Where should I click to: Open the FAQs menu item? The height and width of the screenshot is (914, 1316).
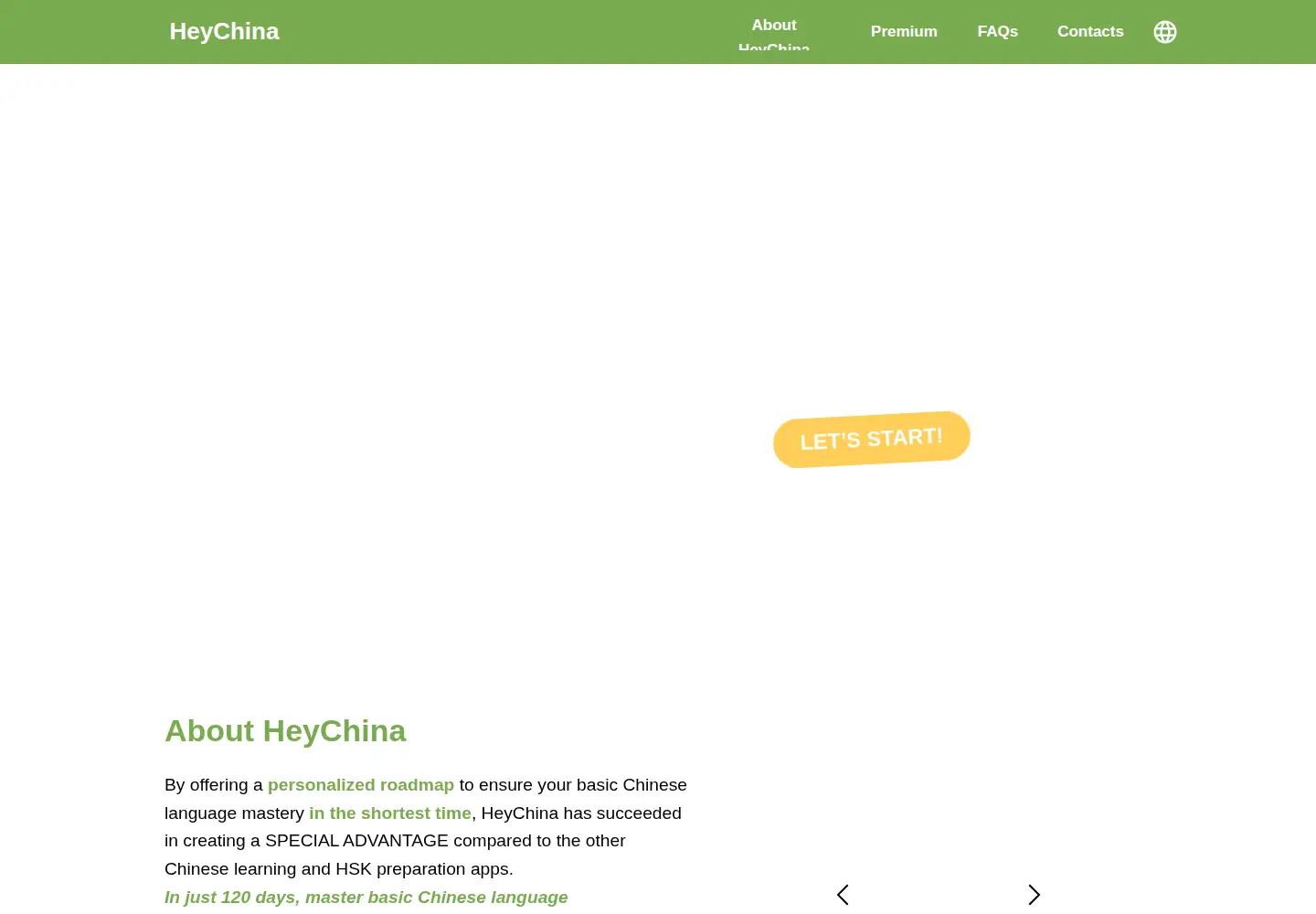(x=998, y=31)
